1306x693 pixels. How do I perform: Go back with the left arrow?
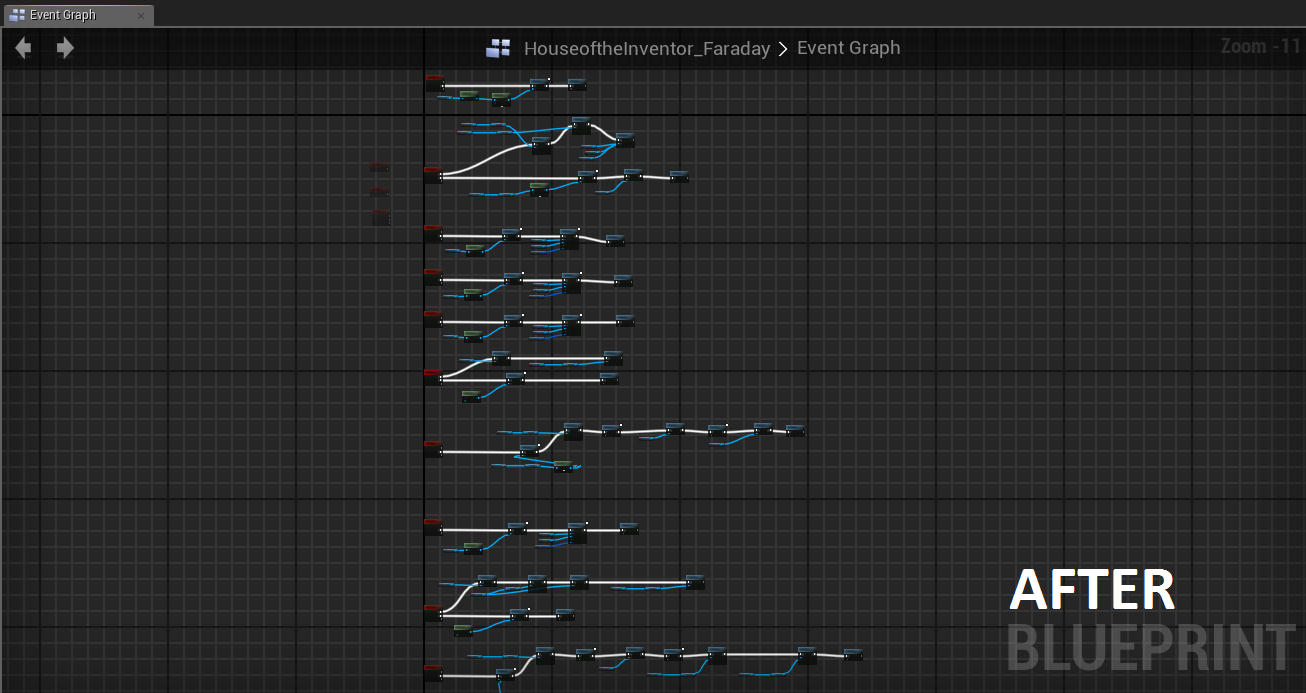pos(23,48)
